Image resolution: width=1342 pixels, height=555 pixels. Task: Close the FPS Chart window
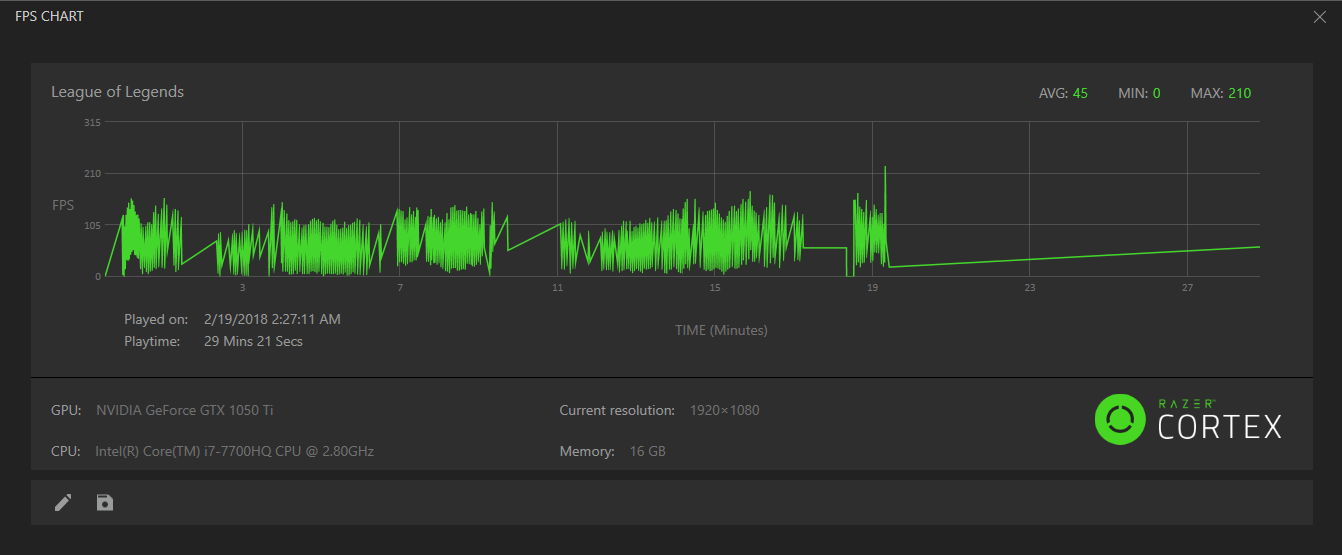(x=1320, y=16)
